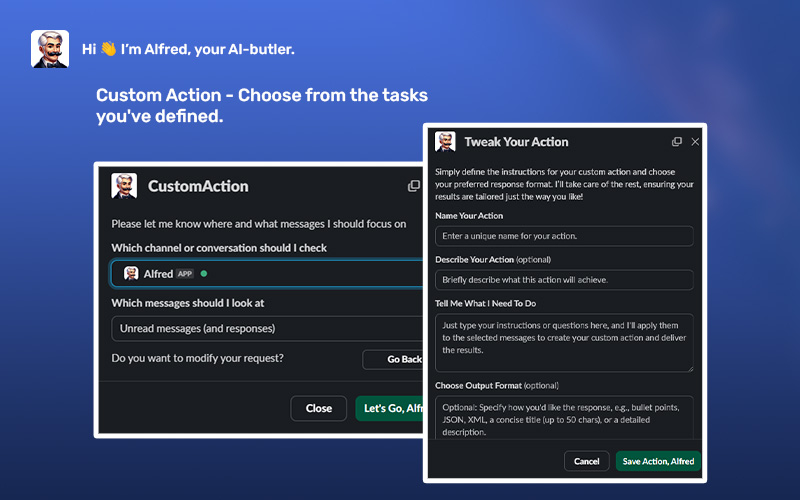Click the Choose Output Format textarea

pos(564,417)
